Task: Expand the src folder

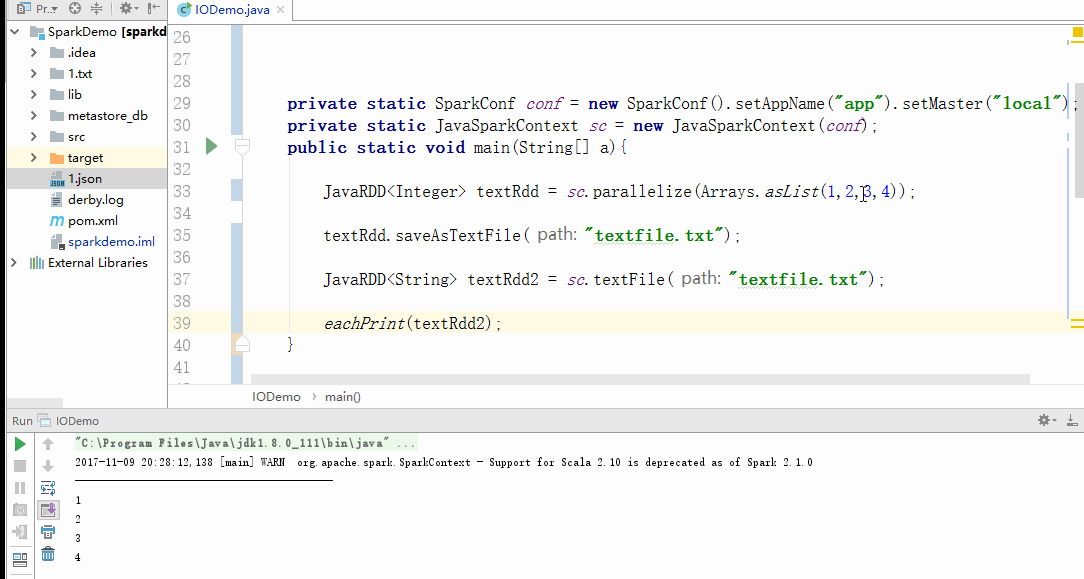Action: point(33,137)
